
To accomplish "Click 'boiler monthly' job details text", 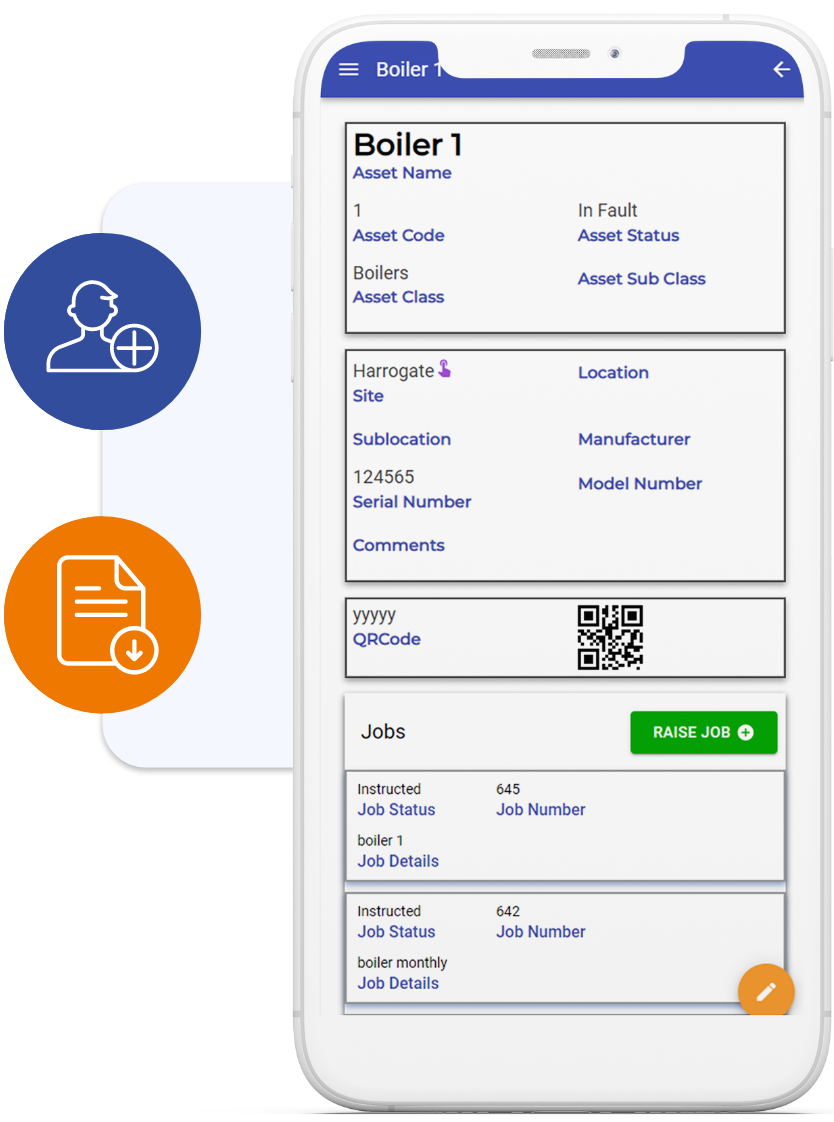I will 402,962.
